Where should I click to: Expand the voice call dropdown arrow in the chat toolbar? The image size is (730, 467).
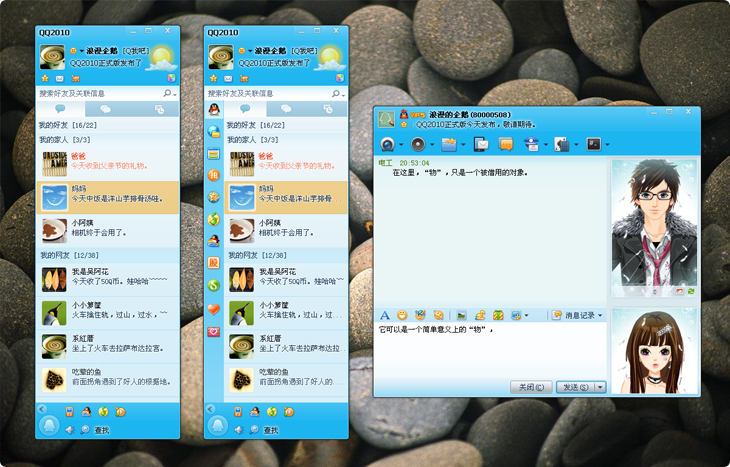[432, 145]
